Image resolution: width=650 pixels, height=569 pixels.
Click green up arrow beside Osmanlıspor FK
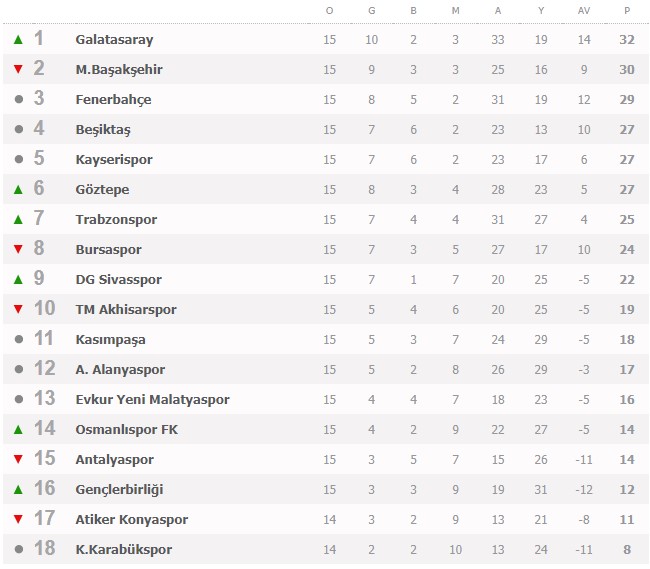(18, 430)
